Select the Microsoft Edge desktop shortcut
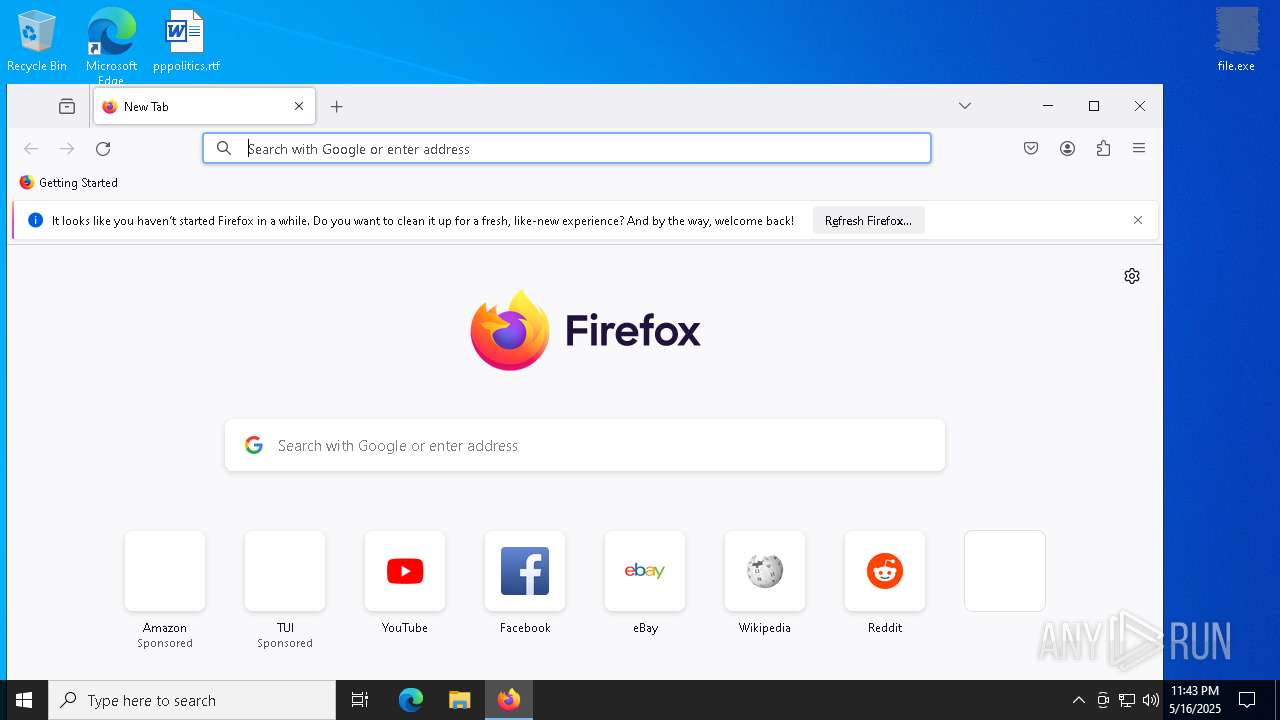 111,45
